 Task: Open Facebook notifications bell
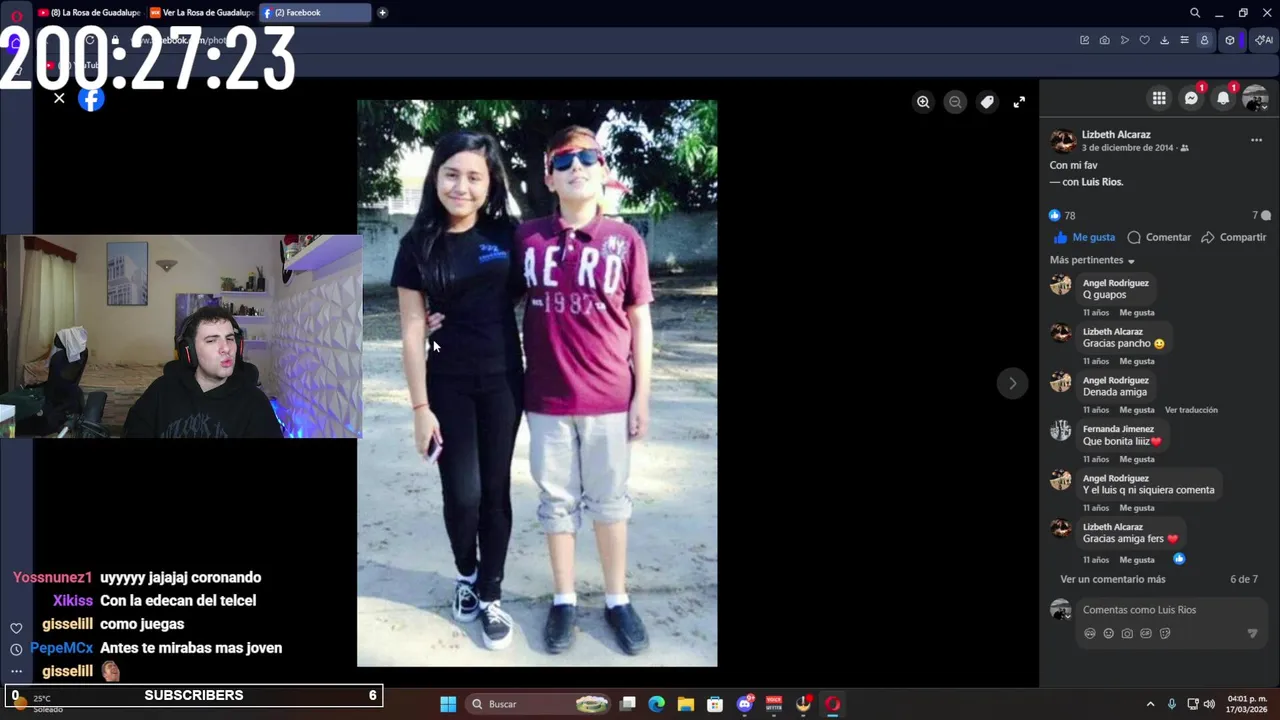pos(1223,98)
